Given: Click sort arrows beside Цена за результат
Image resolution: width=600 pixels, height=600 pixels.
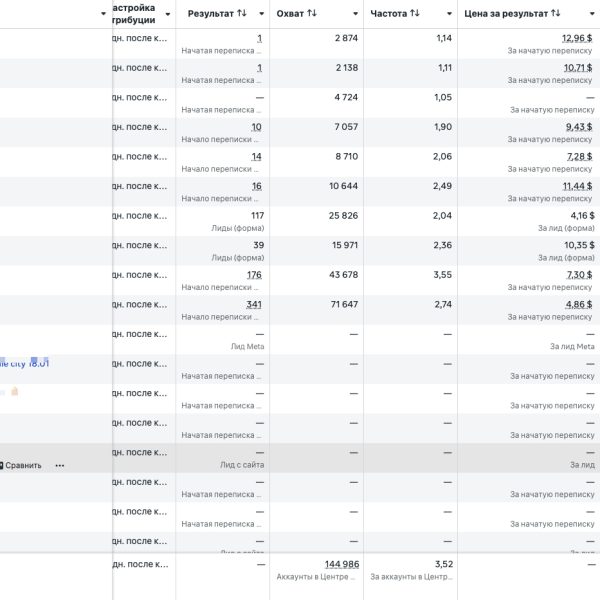Looking at the screenshot, I should (x=555, y=14).
